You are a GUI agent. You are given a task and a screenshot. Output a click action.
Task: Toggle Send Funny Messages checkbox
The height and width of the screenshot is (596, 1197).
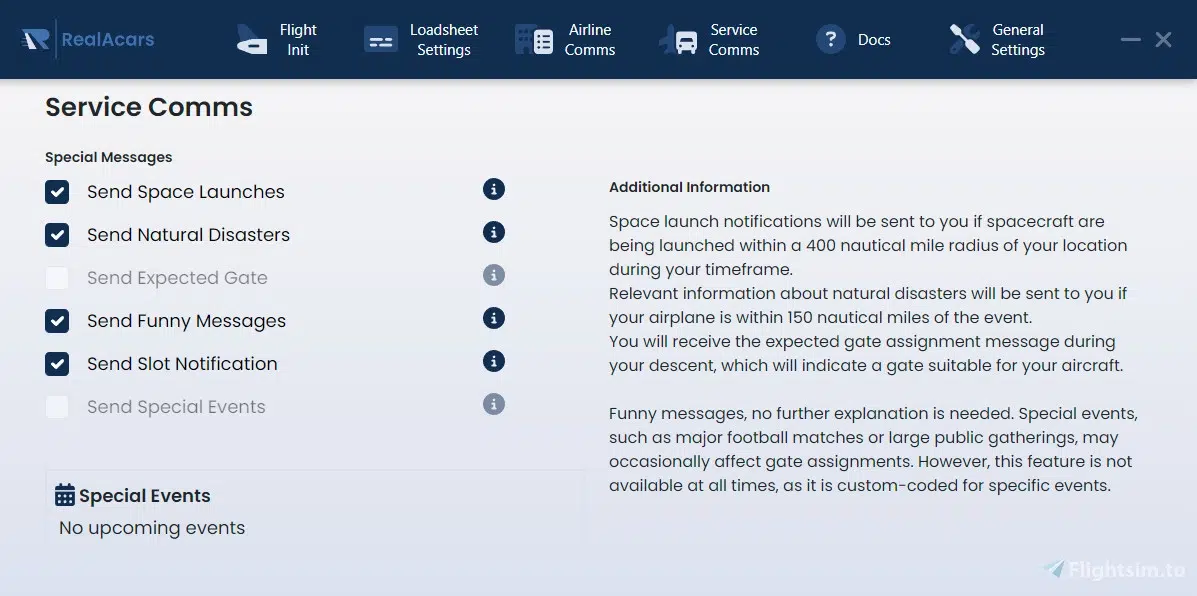[57, 321]
